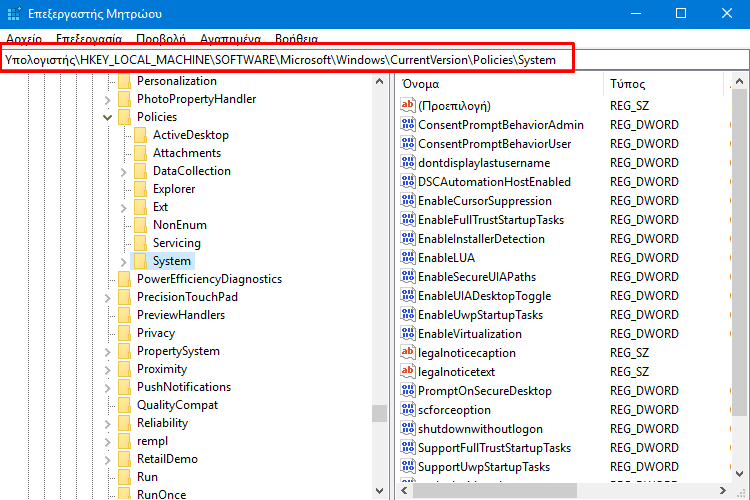Click the folder icon of the System key
The width and height of the screenshot is (750, 500).
pyautogui.click(x=140, y=261)
